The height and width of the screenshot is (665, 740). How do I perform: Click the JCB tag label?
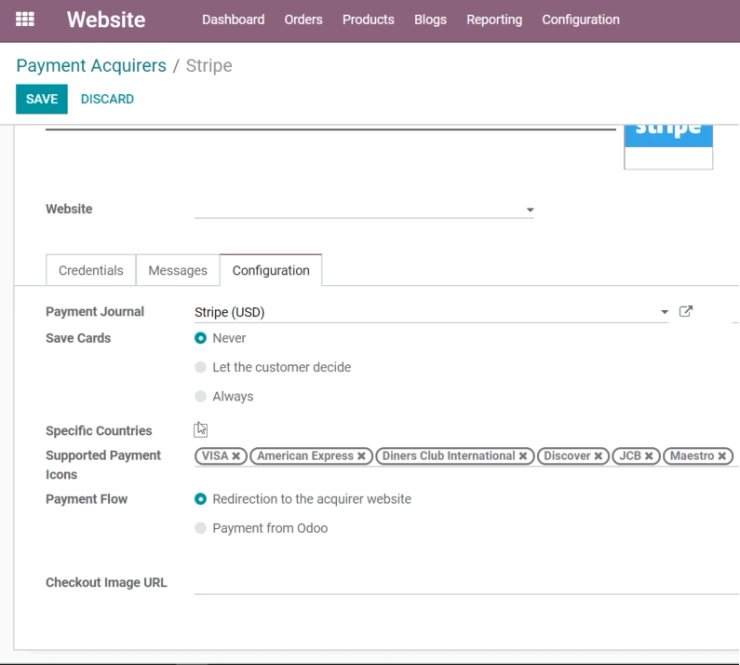click(x=630, y=456)
